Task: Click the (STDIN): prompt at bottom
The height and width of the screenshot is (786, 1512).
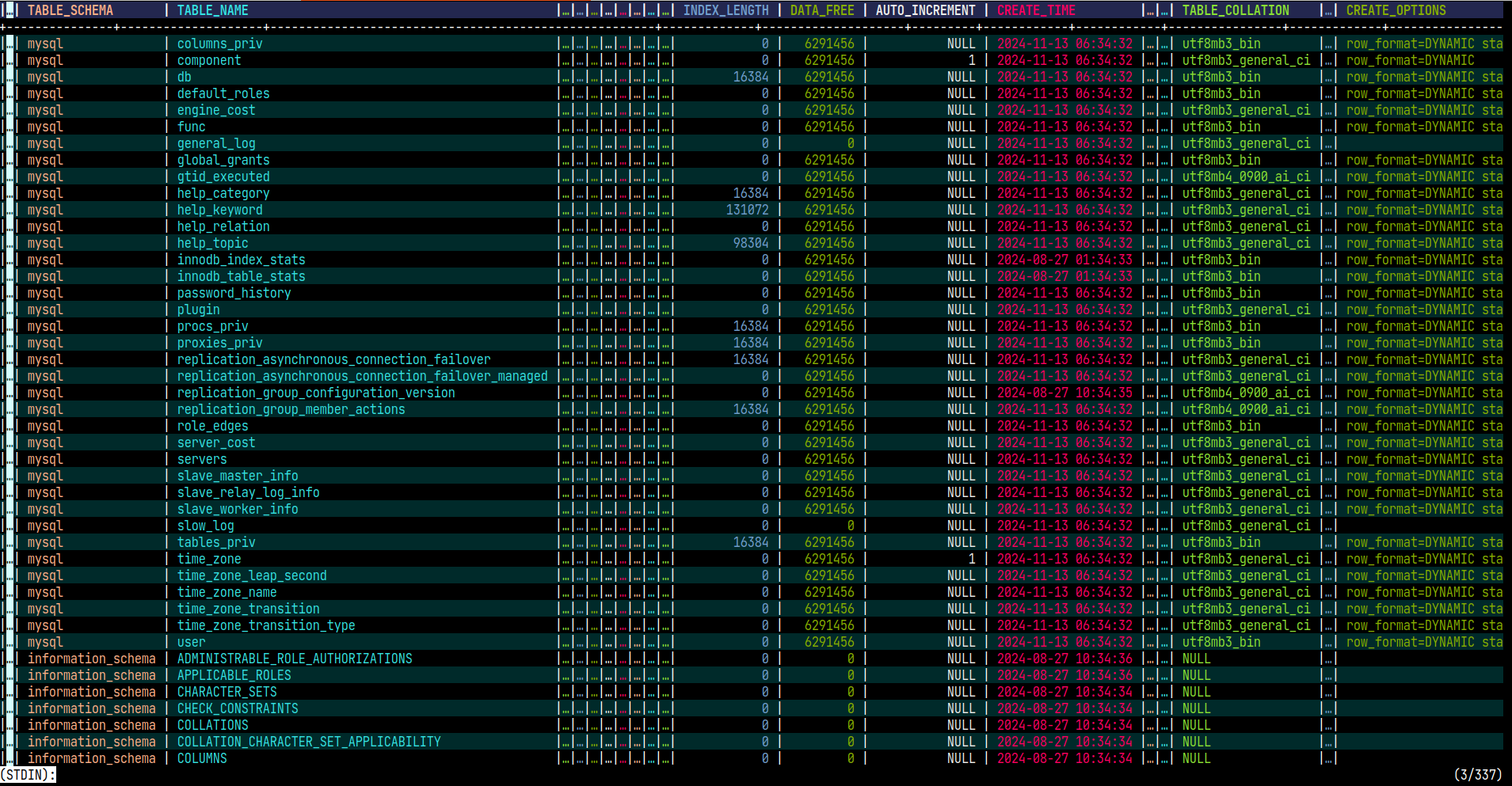Action: click(28, 775)
